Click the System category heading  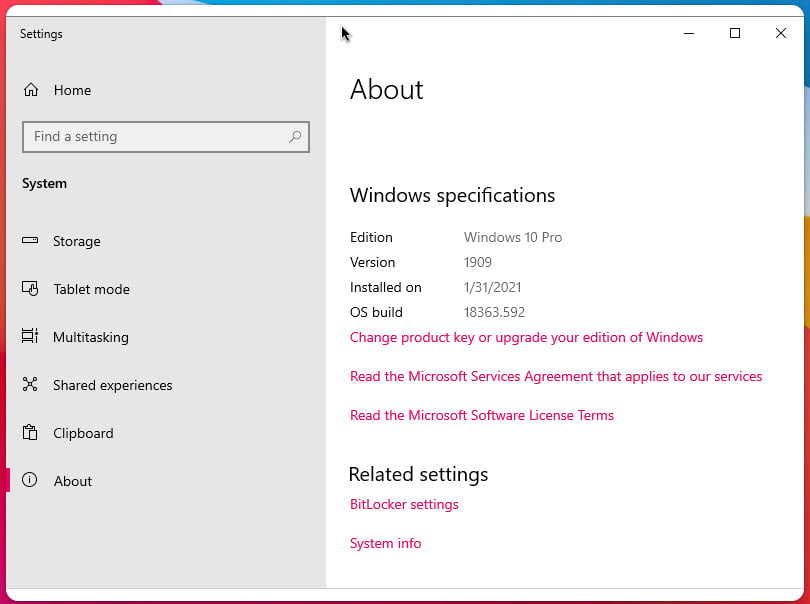(44, 183)
